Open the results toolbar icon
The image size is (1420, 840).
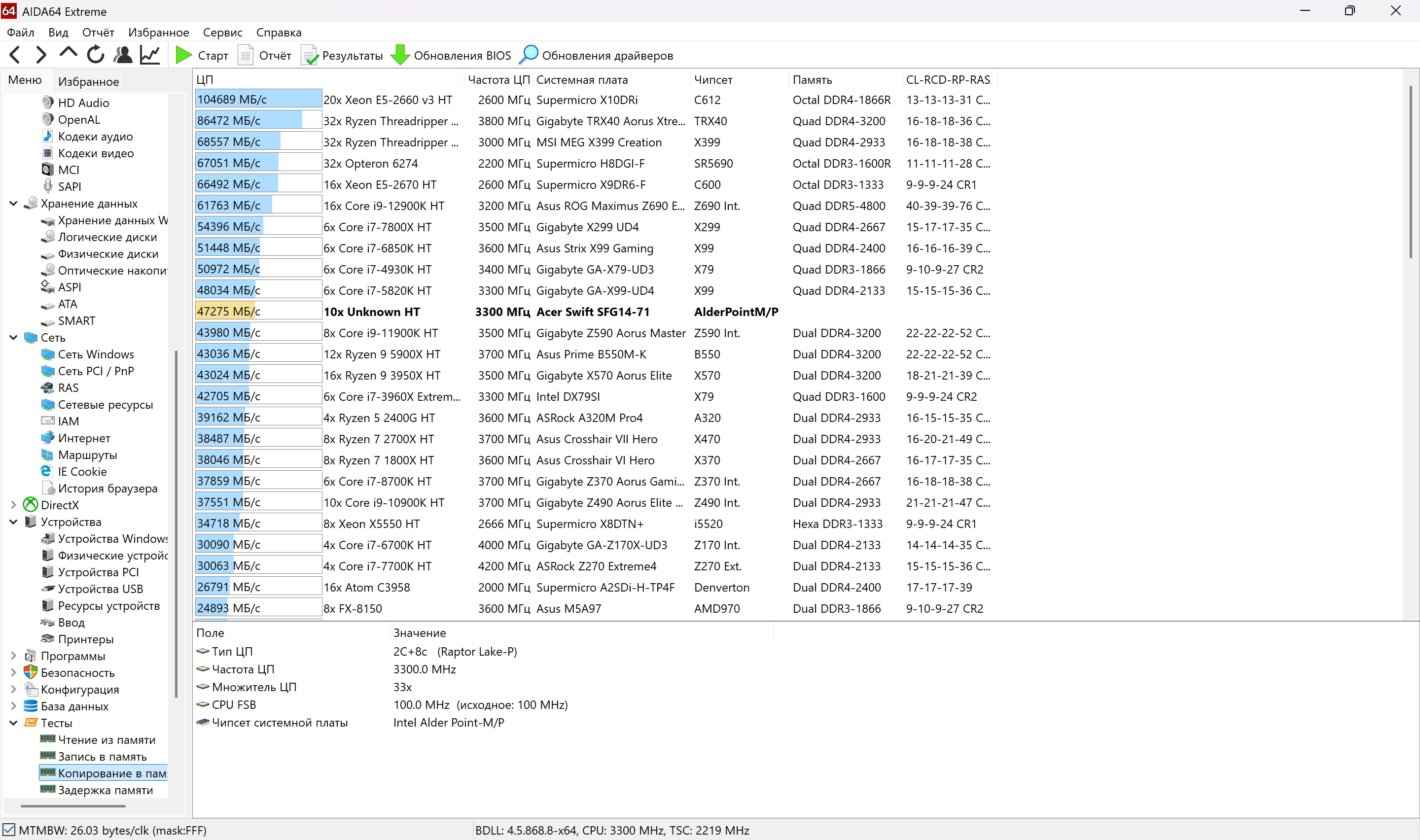point(310,55)
